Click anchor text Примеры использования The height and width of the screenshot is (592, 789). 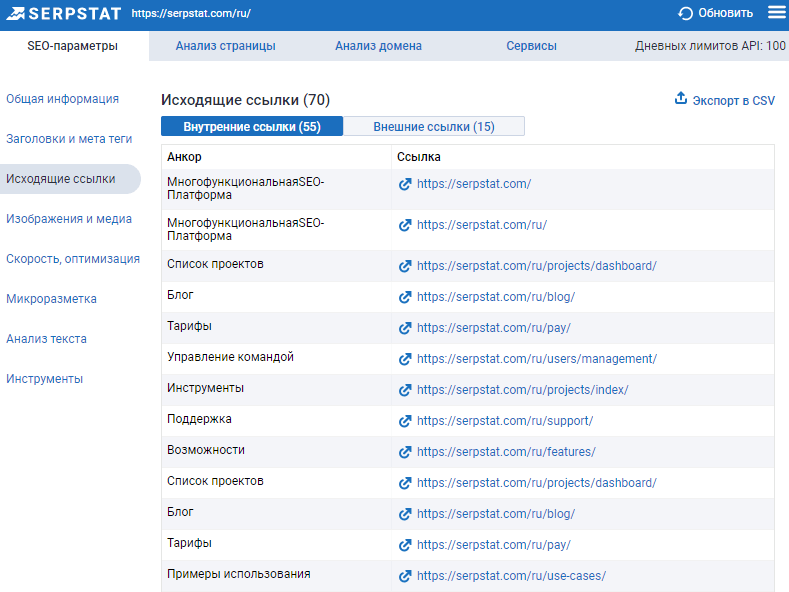(239, 574)
